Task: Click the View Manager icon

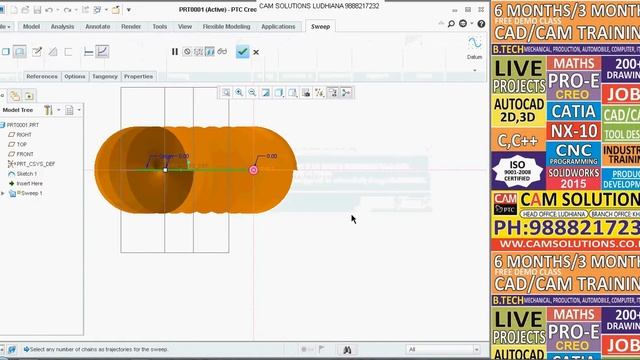Action: [x=306, y=93]
